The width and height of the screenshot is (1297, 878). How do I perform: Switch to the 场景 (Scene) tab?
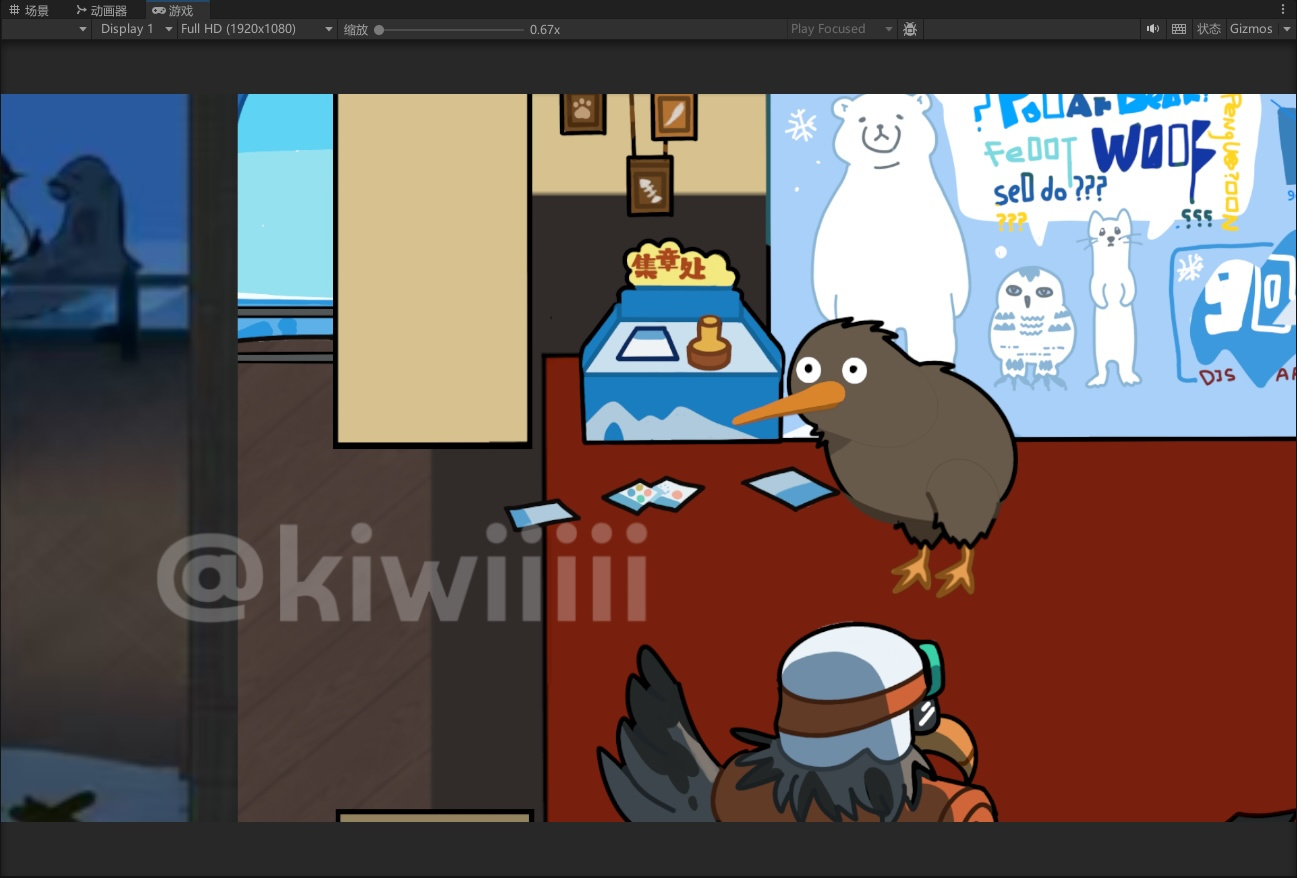[x=30, y=10]
